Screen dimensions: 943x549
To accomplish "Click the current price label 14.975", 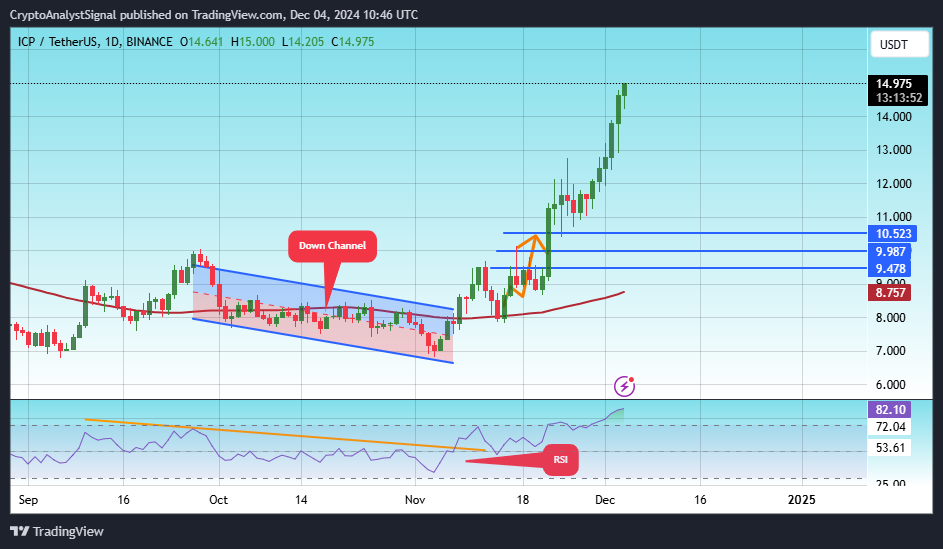I will 894,84.
